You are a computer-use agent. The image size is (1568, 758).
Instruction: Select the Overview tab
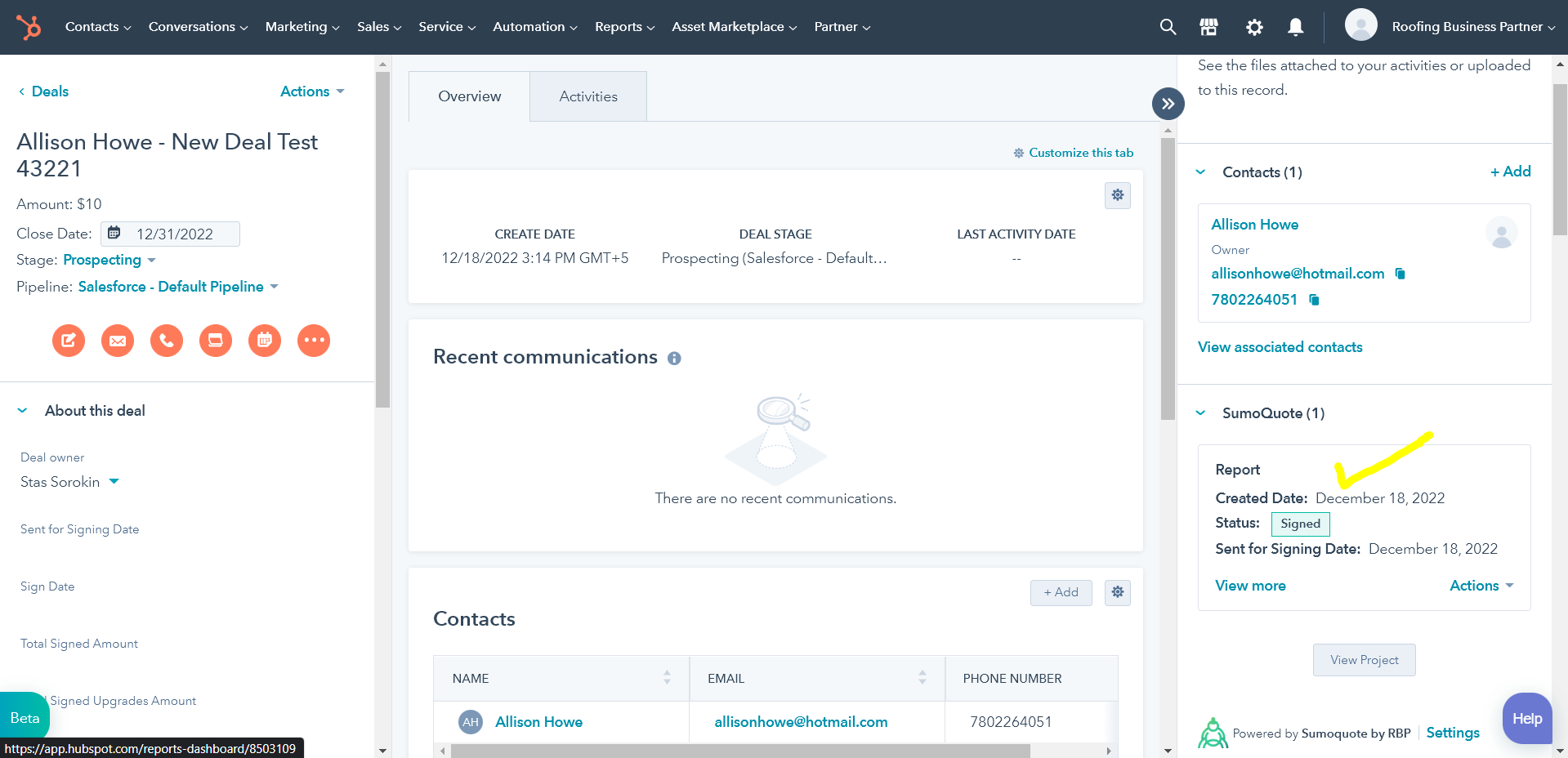470,96
